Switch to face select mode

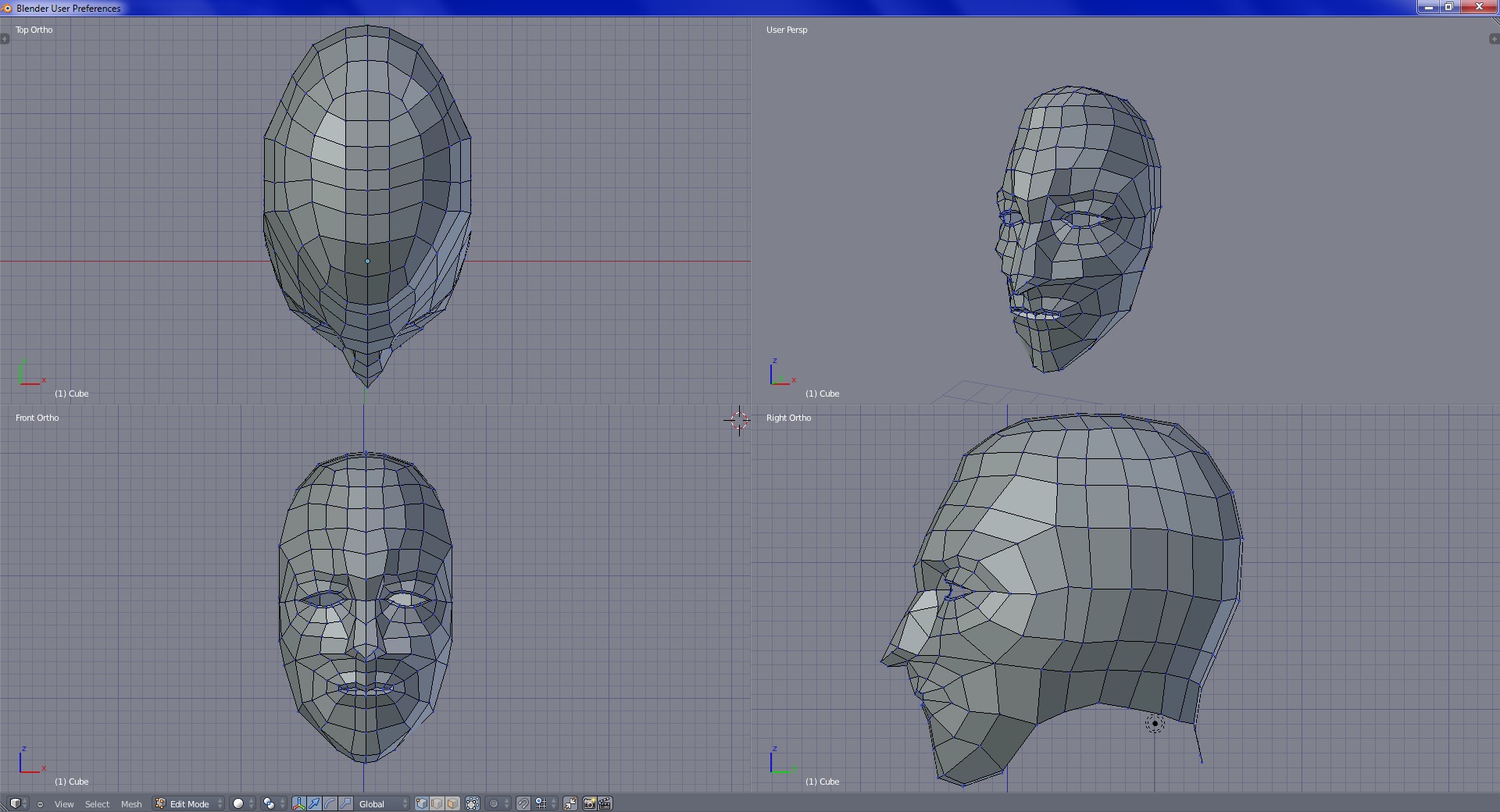452,804
